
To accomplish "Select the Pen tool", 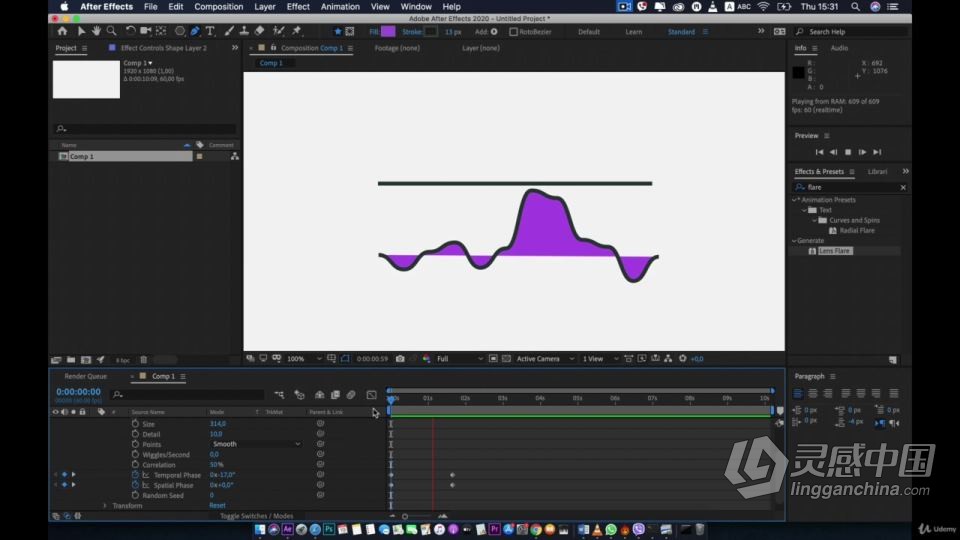I will click(x=195, y=31).
